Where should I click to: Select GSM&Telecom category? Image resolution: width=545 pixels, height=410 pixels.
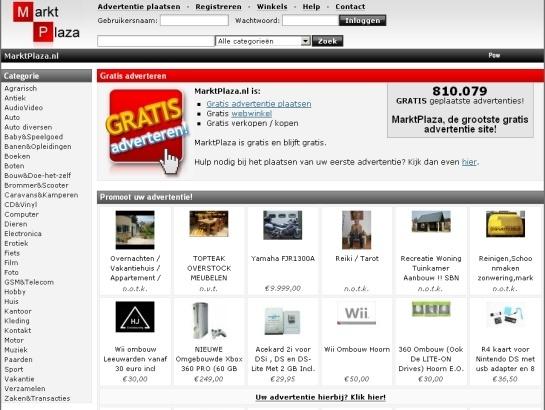point(29,282)
